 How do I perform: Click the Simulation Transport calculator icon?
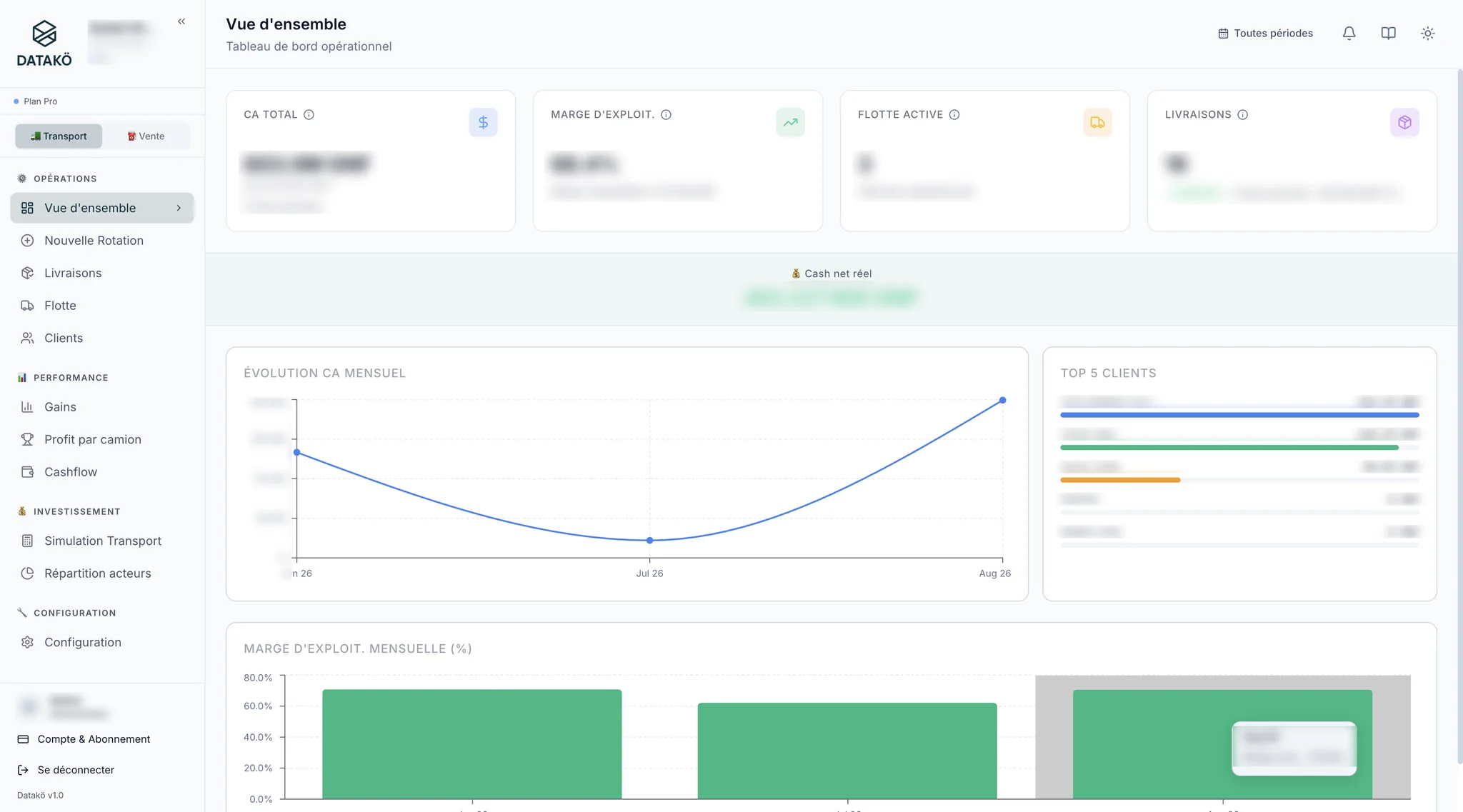(27, 541)
